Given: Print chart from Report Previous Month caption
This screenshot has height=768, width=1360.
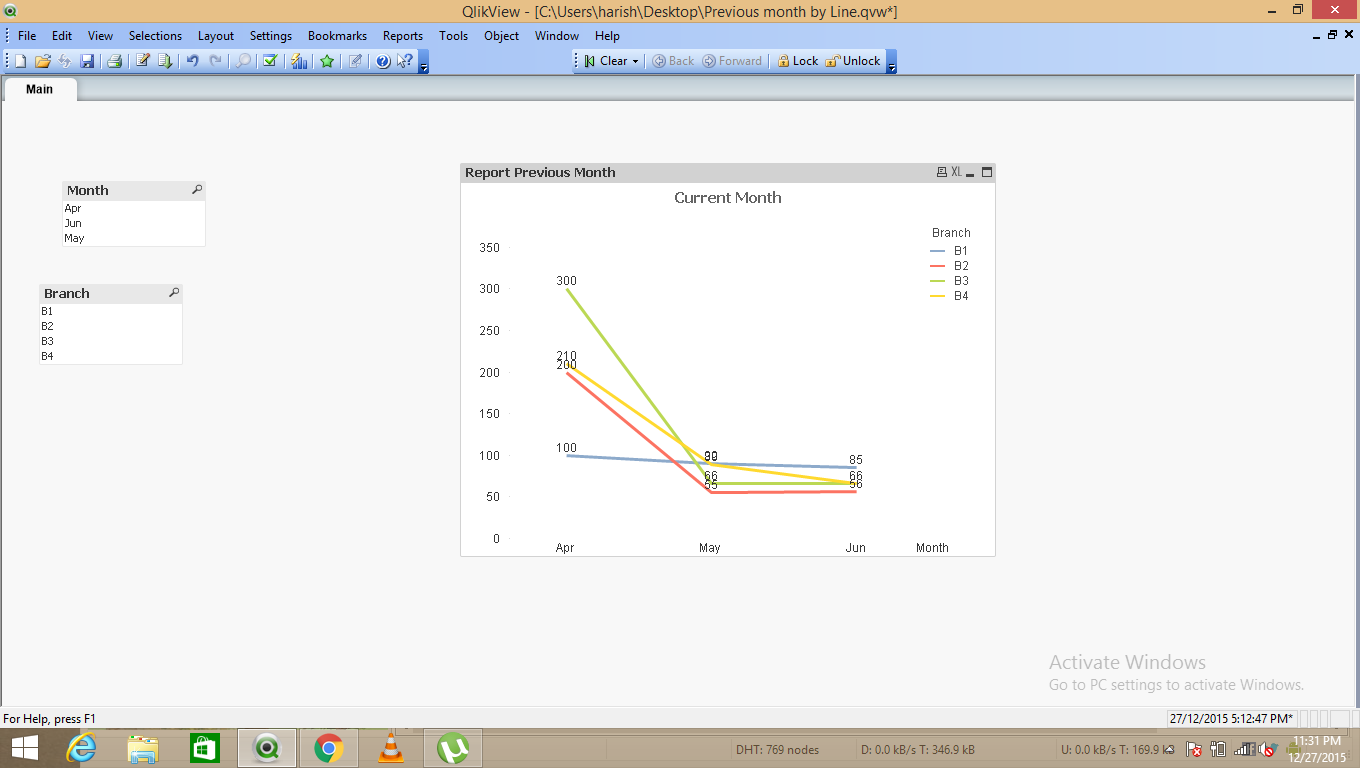Looking at the screenshot, I should pos(941,172).
